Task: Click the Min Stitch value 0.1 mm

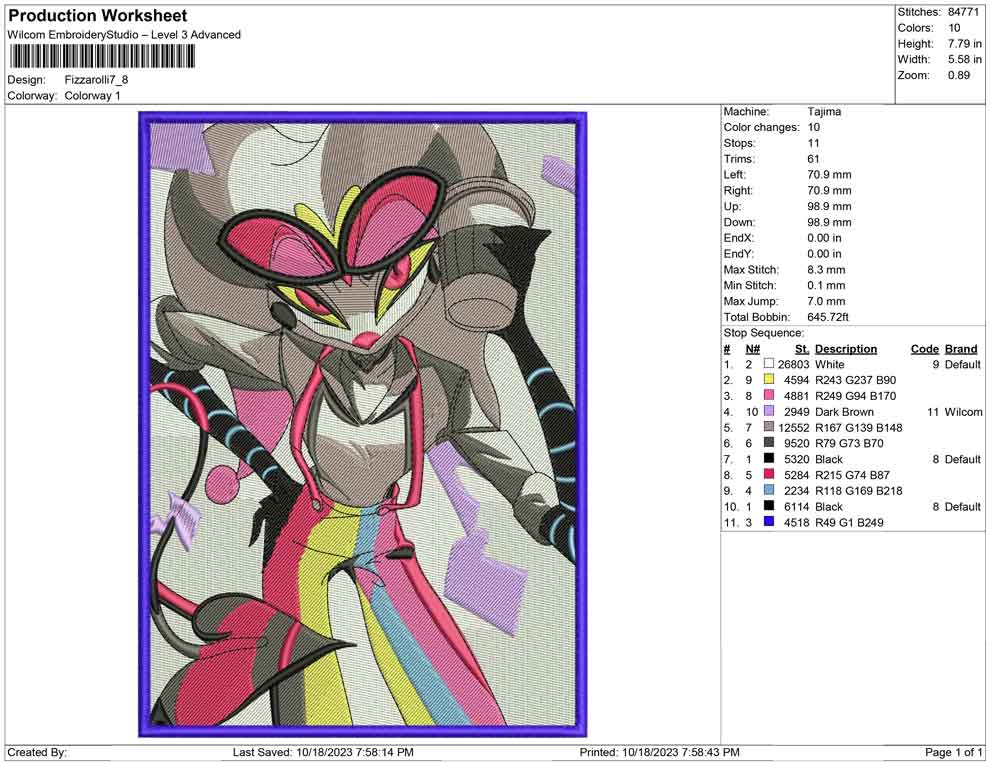Action: (x=826, y=285)
